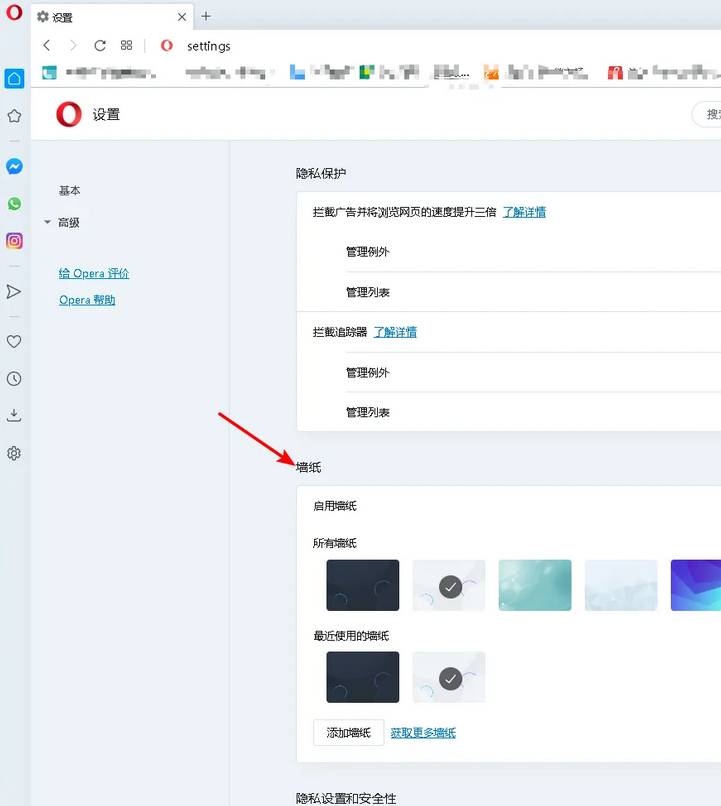Open the heart-shaped sidebar icon

tap(14, 341)
